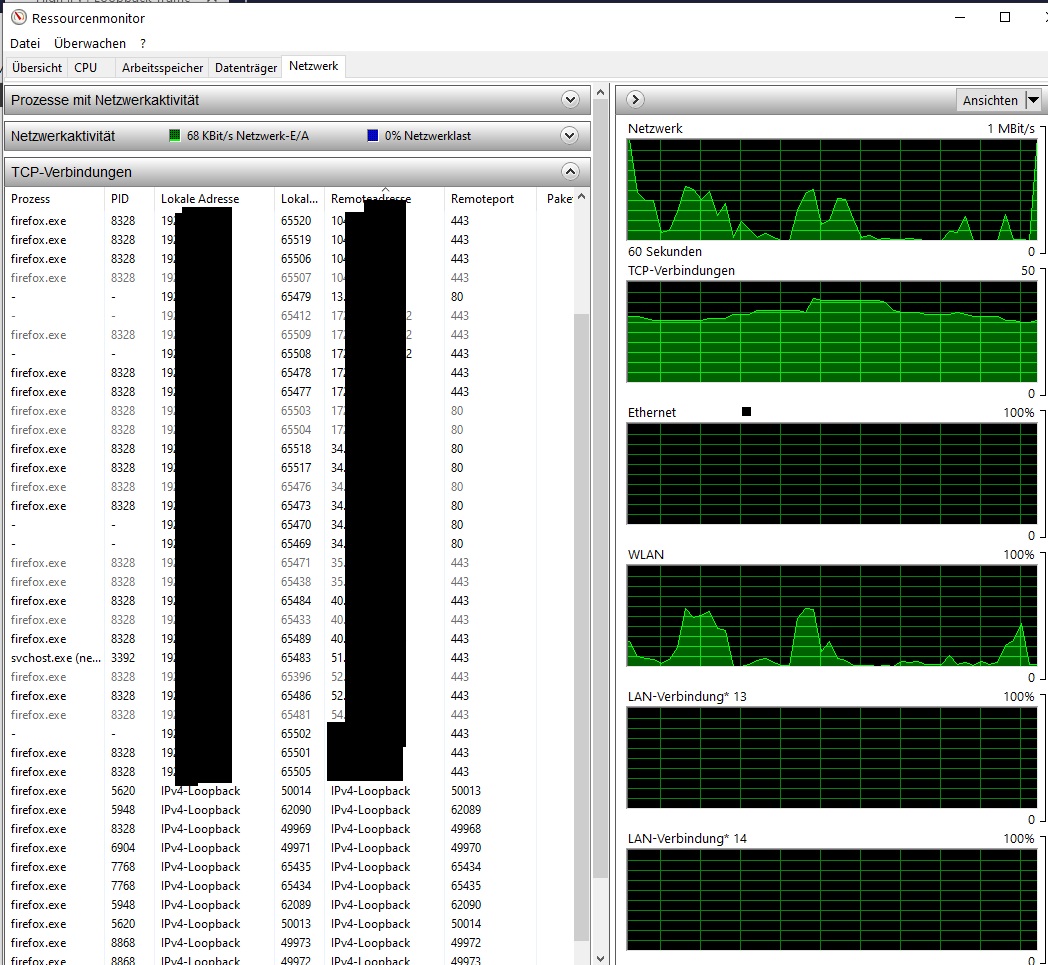Screen dimensions: 1048x965
Task: Select the svchost.exe (ne... row
Action: point(291,658)
